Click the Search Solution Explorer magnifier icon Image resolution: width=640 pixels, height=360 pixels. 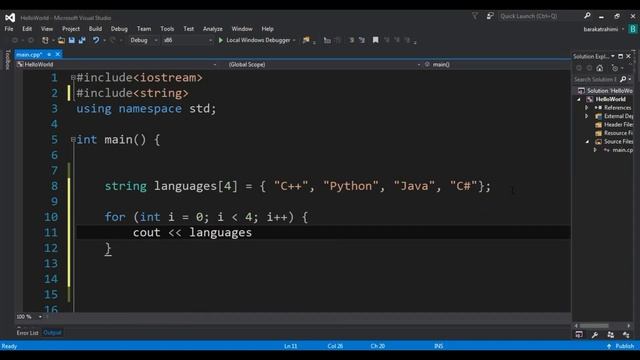[623, 79]
